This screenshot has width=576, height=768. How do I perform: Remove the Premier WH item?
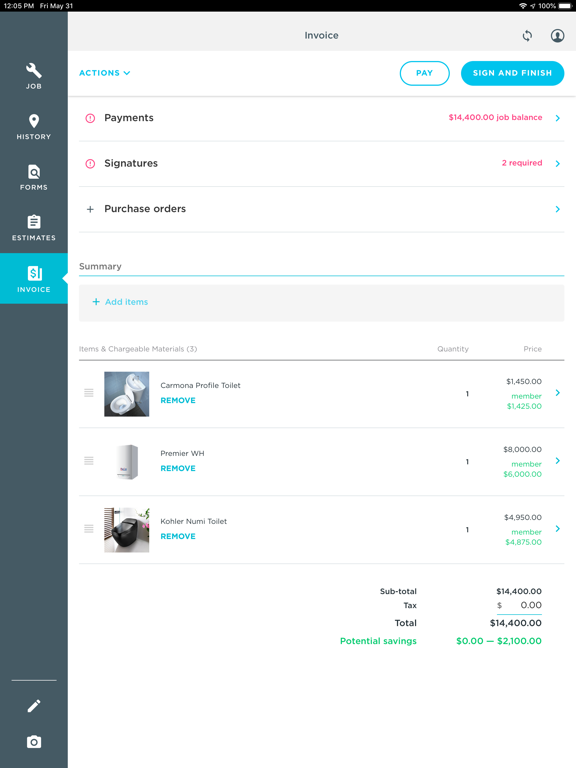(178, 468)
